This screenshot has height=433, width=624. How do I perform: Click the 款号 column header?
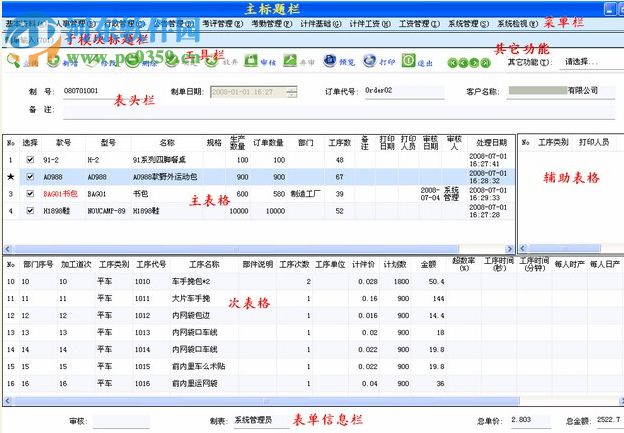point(64,143)
